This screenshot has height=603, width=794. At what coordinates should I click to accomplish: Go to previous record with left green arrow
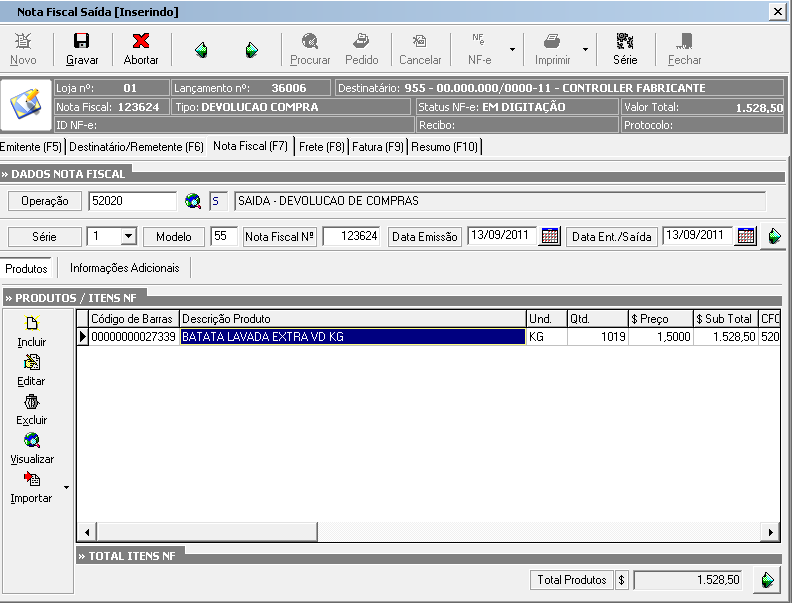pyautogui.click(x=202, y=50)
